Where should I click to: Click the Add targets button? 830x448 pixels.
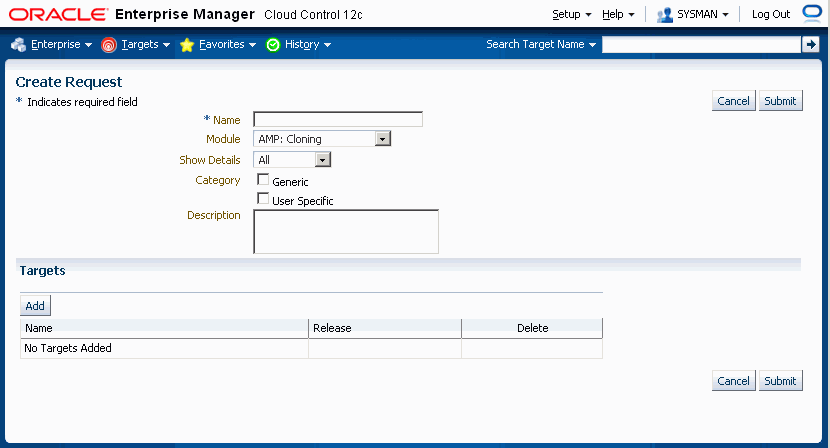(35, 306)
